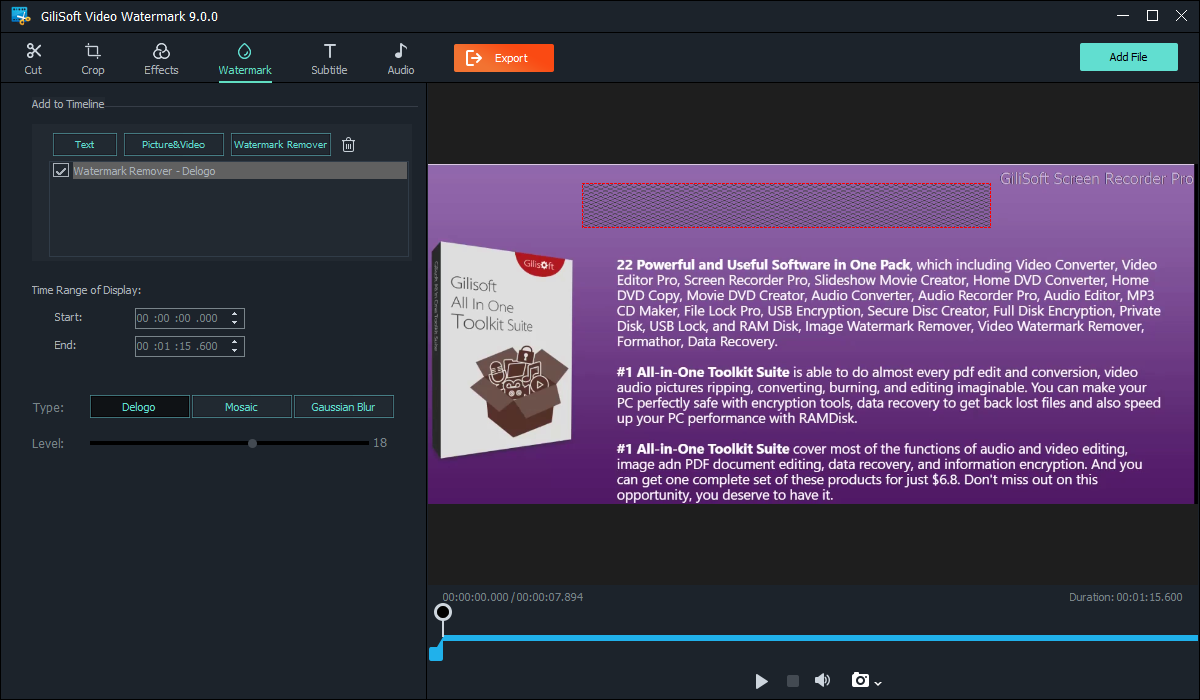Click the blue timeline progress bar
The width and height of the screenshot is (1200, 700).
[820, 637]
